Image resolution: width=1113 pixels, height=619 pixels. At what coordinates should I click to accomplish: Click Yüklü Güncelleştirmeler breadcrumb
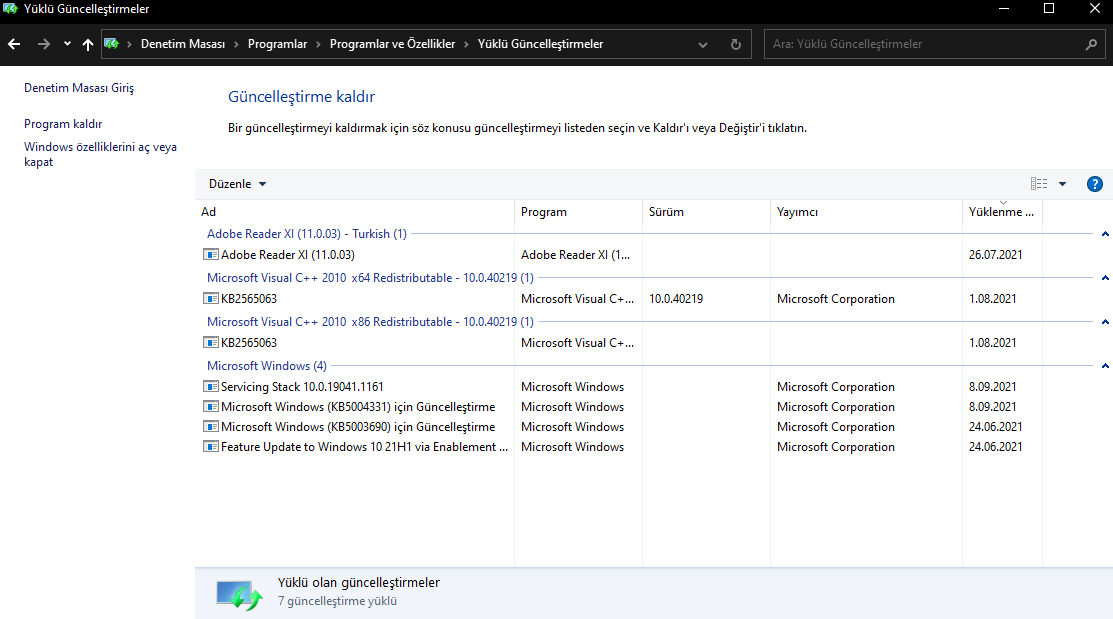[540, 44]
